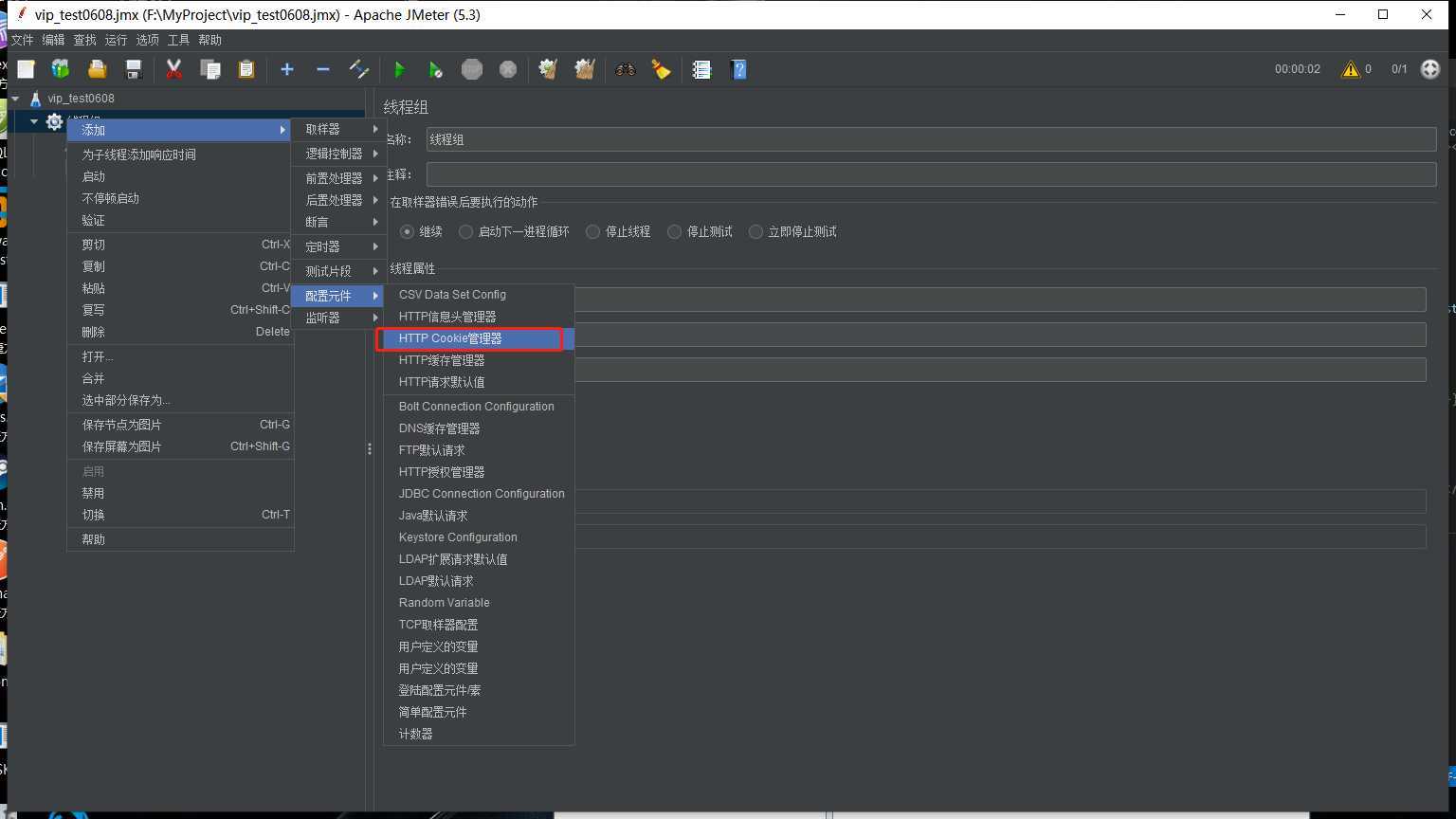Click the thread status icon at far right
1456x819 pixels.
click(1430, 69)
